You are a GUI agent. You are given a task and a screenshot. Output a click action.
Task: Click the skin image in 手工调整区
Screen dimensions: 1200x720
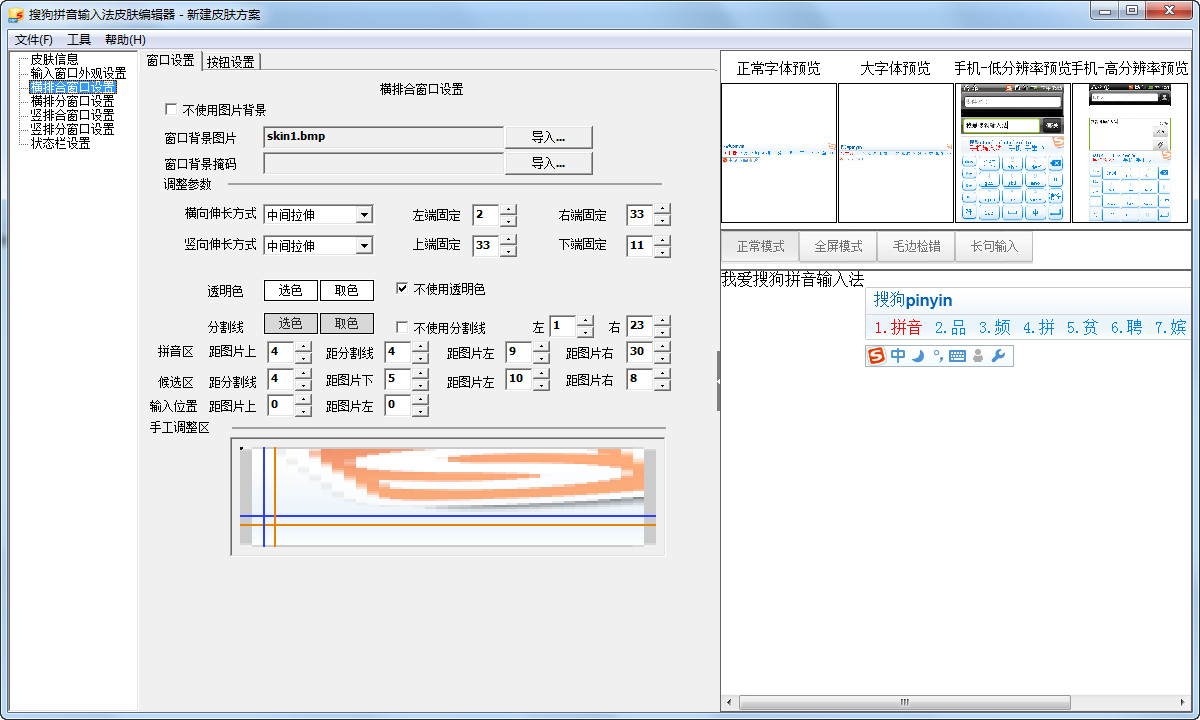pyautogui.click(x=448, y=497)
